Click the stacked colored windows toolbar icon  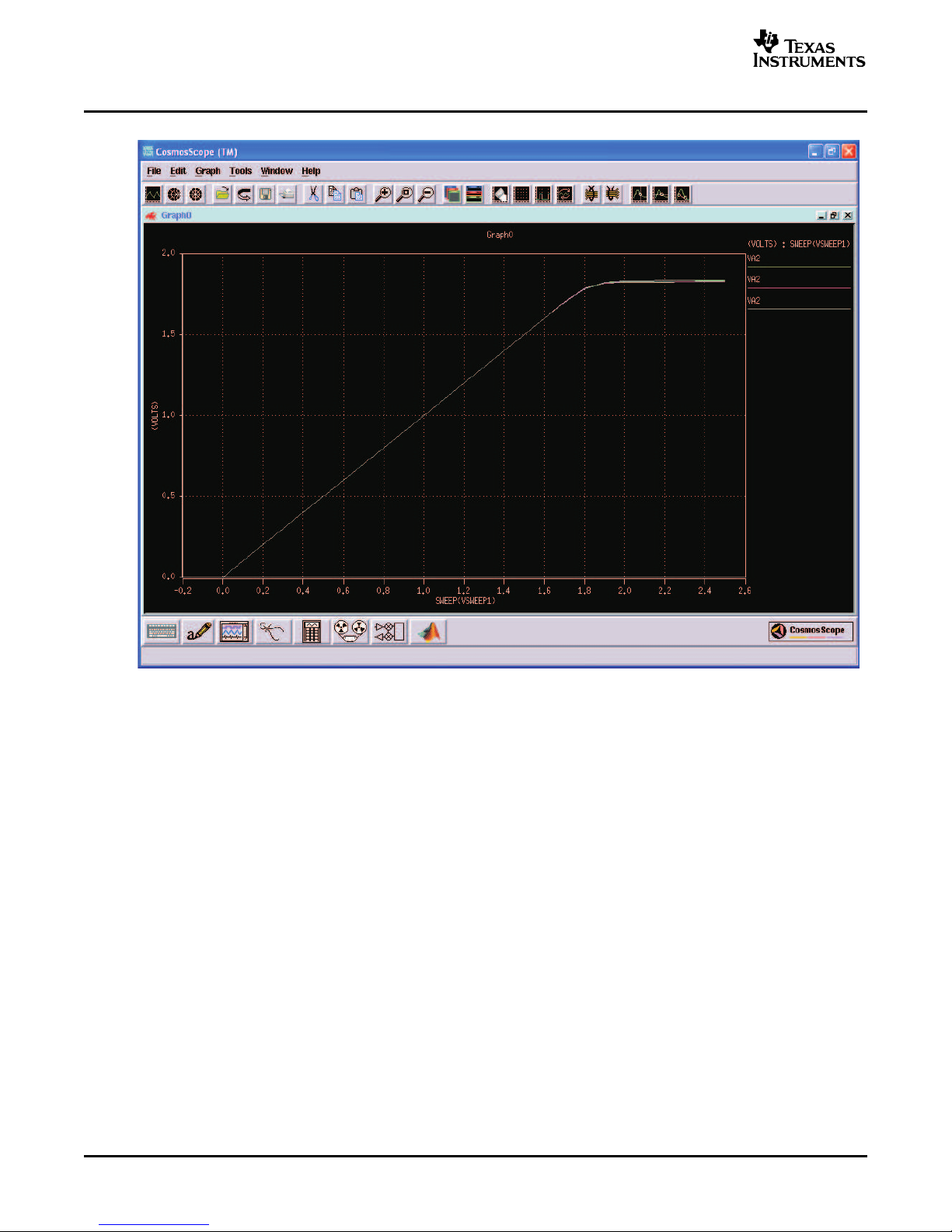coord(452,194)
